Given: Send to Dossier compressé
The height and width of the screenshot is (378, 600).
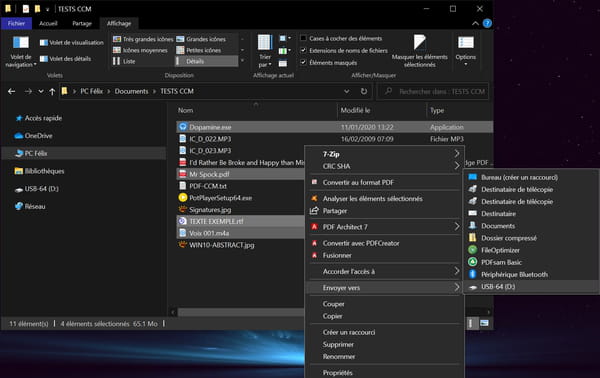Looking at the screenshot, I should 531,238.
